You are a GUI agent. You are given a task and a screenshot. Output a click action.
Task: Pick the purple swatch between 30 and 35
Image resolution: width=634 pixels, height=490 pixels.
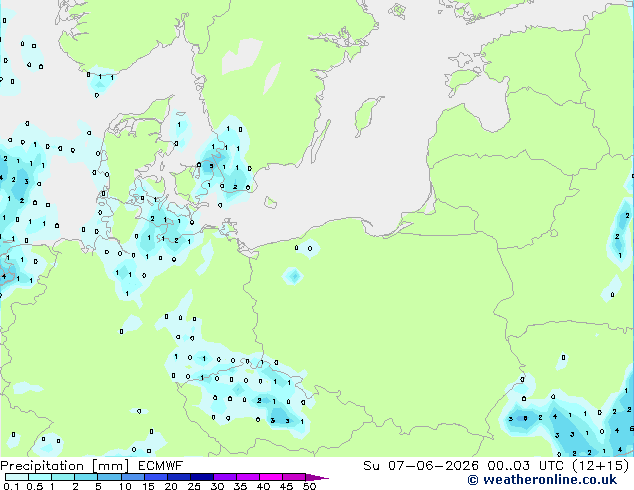pos(225,477)
